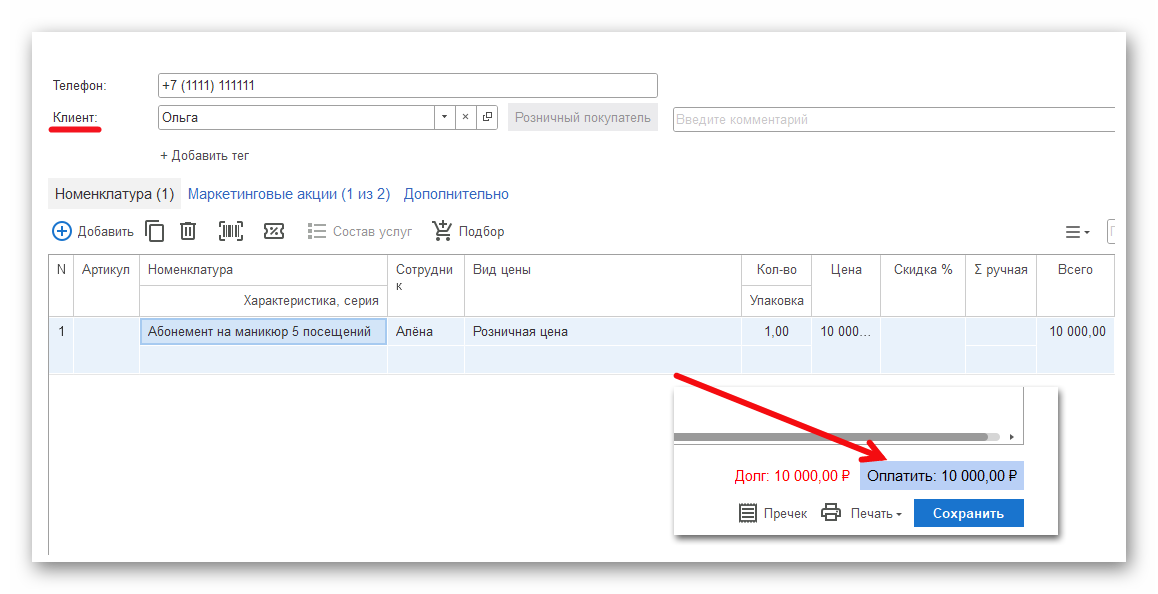Click the Состав услуг list icon
The height and width of the screenshot is (594, 1158).
(x=316, y=230)
